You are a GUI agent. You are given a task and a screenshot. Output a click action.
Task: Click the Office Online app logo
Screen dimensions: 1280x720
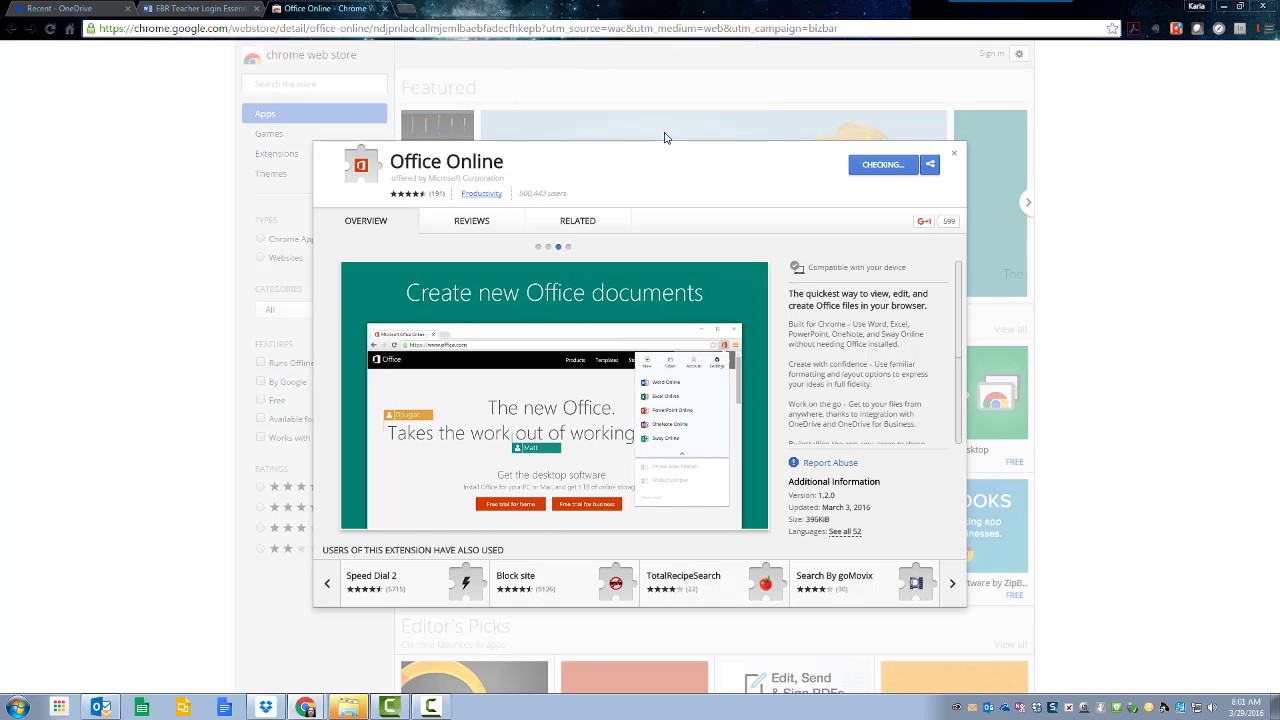tap(361, 165)
